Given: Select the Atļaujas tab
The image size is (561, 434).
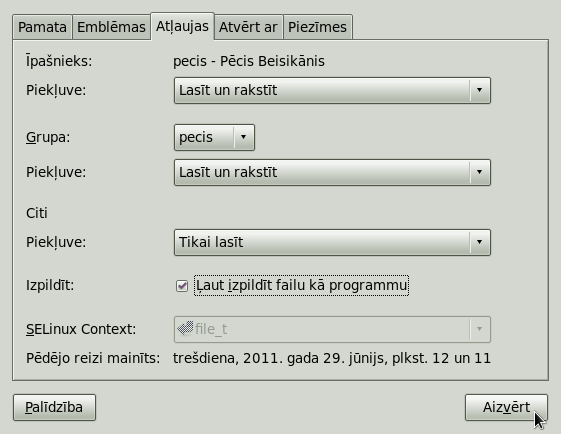Looking at the screenshot, I should click(x=182, y=26).
